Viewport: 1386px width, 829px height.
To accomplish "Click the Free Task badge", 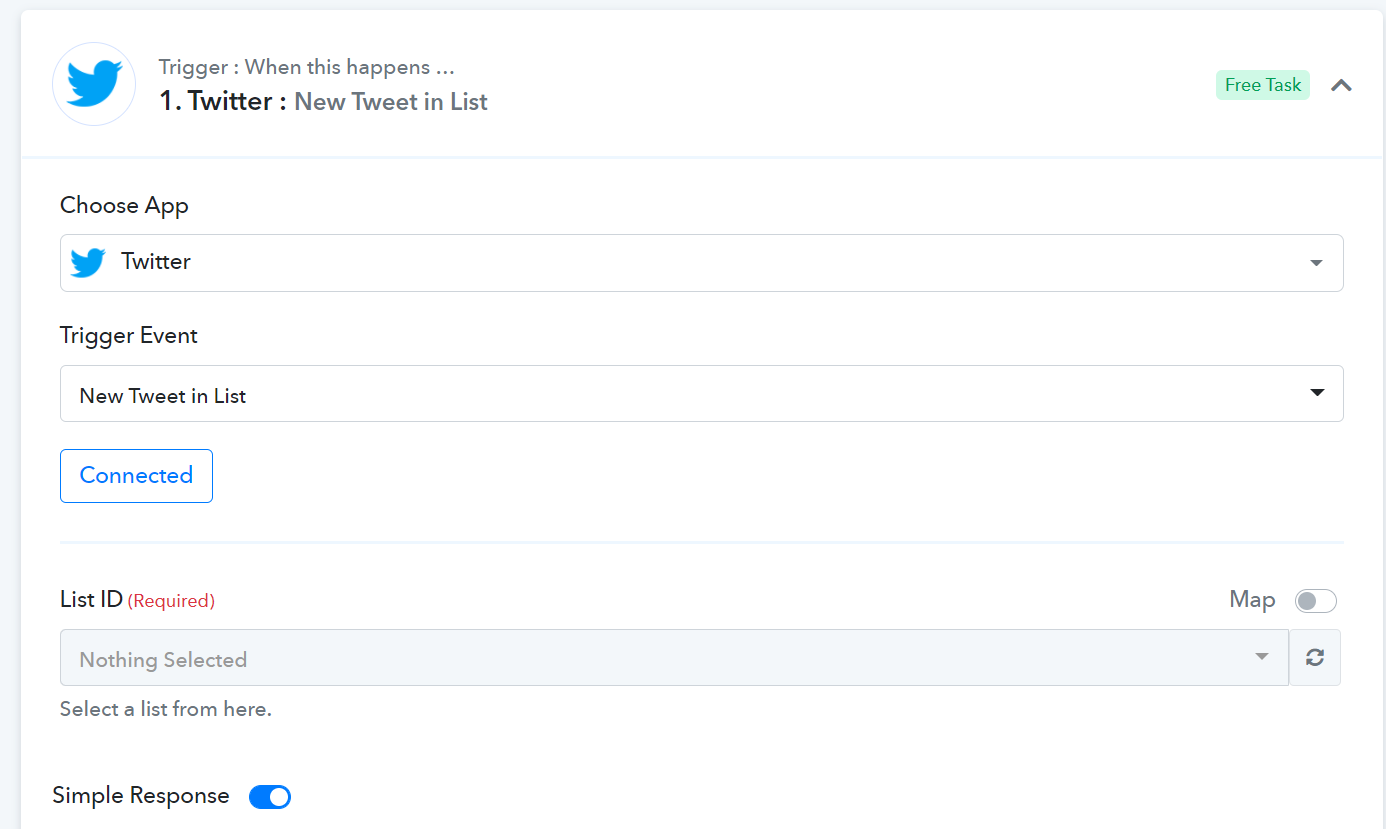I will click(x=1263, y=85).
